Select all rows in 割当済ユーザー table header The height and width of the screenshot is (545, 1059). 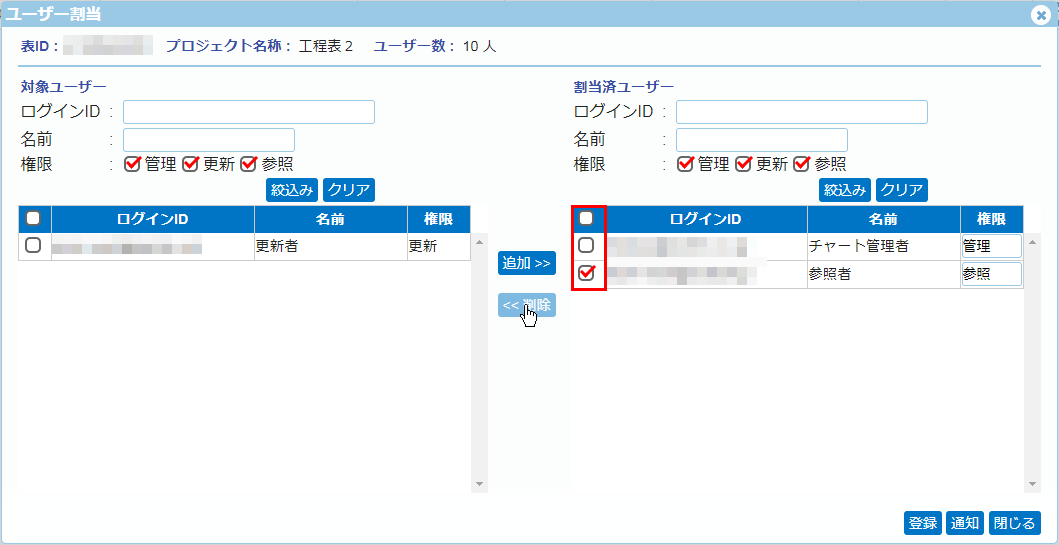click(x=587, y=218)
